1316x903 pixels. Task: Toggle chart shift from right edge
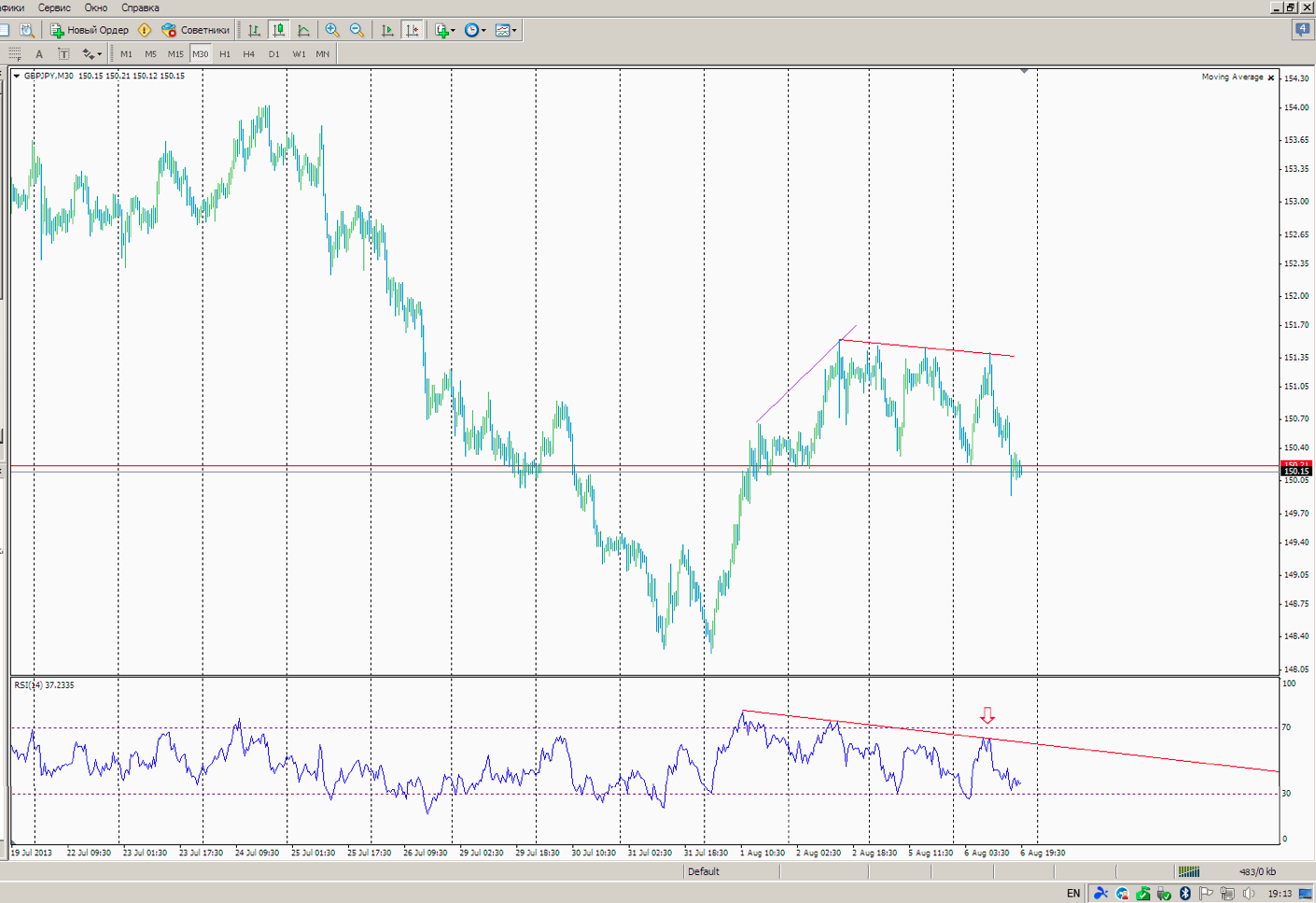412,30
